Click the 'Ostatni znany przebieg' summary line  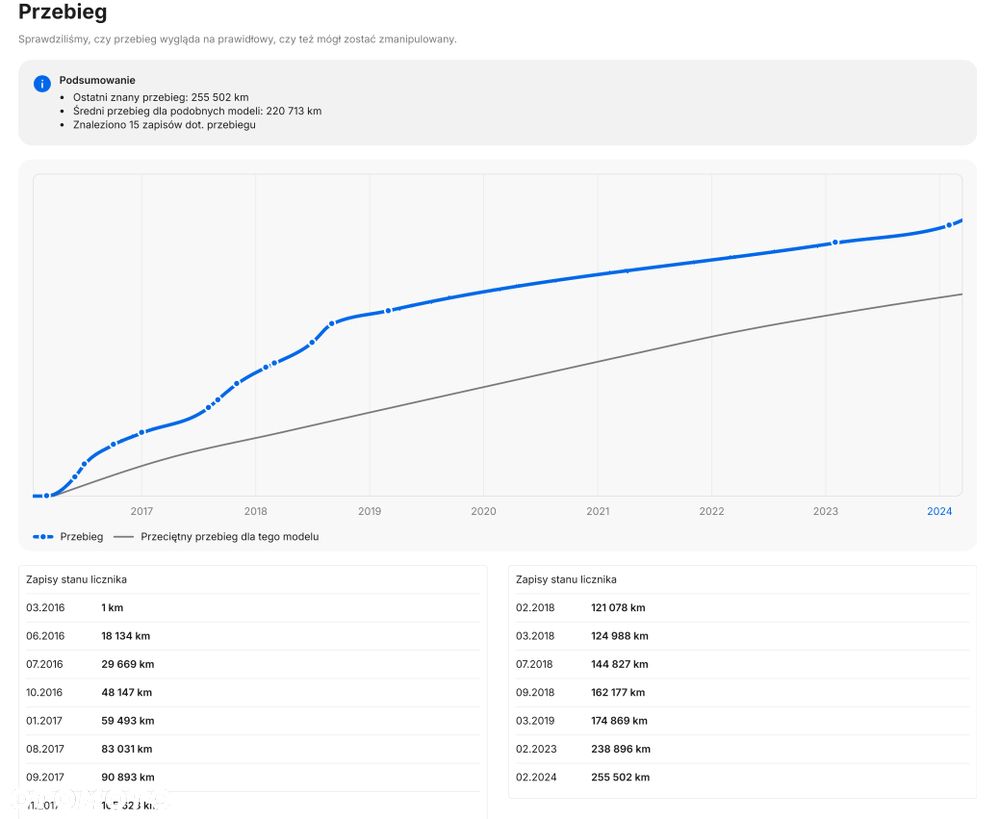160,97
